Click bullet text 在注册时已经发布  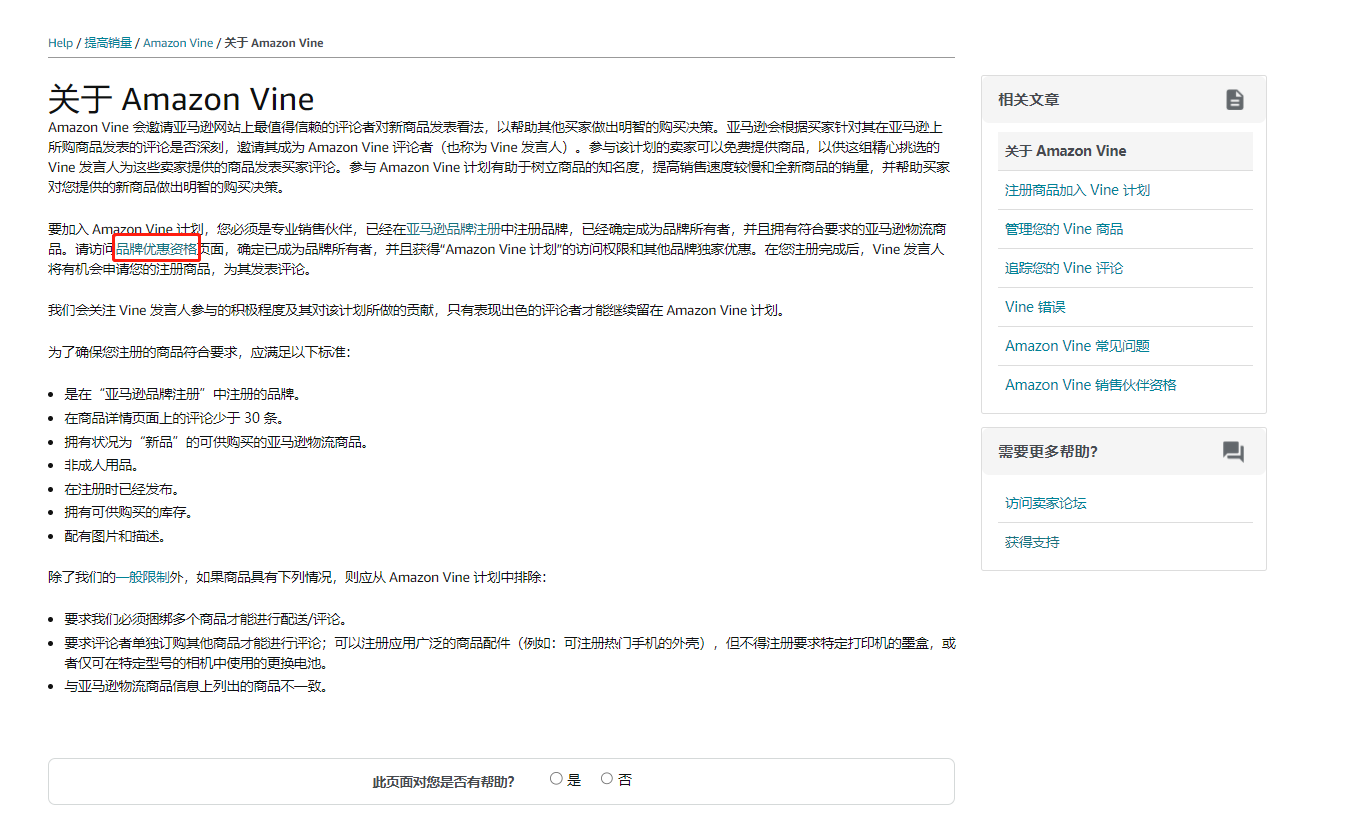pyautogui.click(x=122, y=489)
